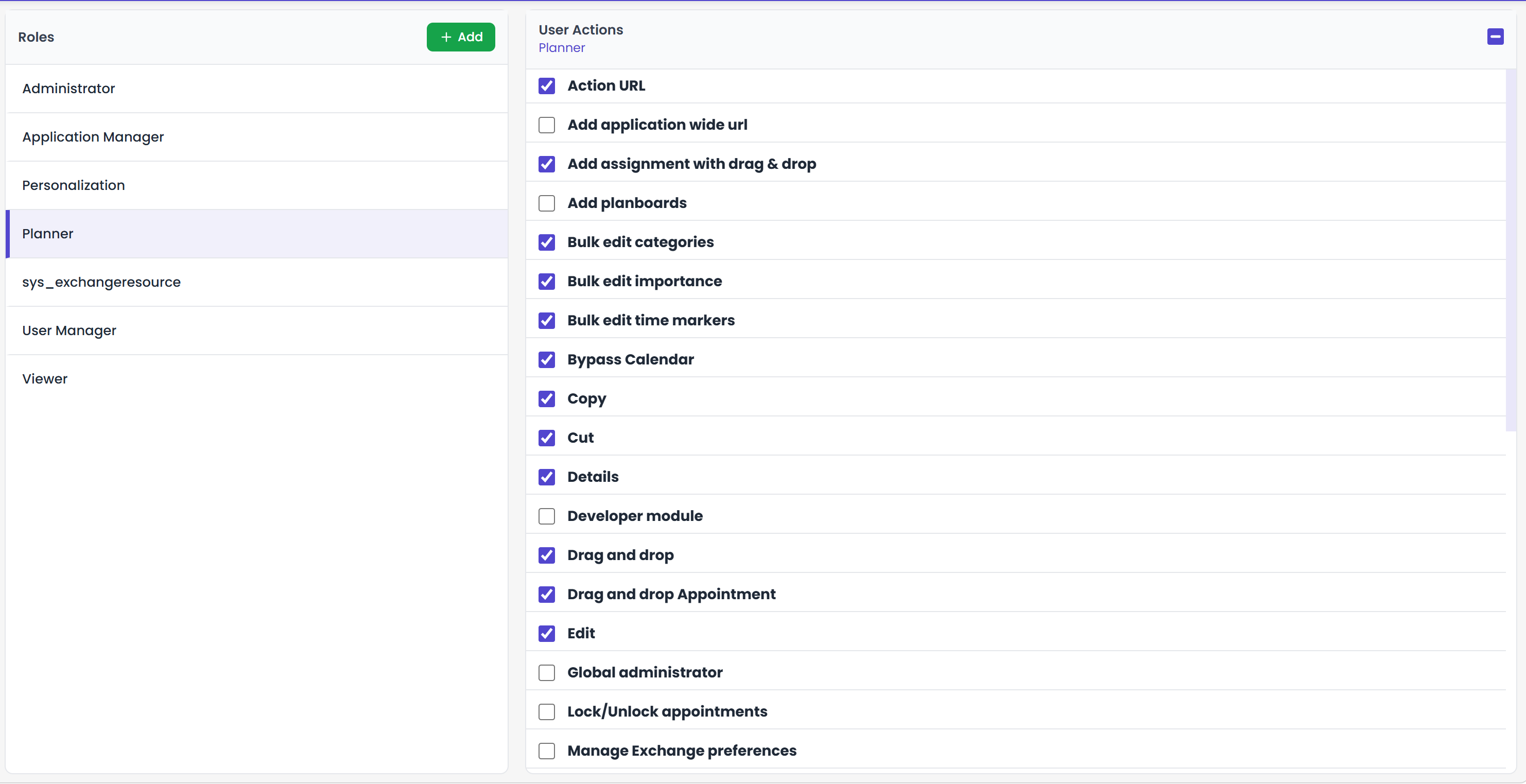Toggle Bulk edit time markers checkbox

pyautogui.click(x=547, y=320)
